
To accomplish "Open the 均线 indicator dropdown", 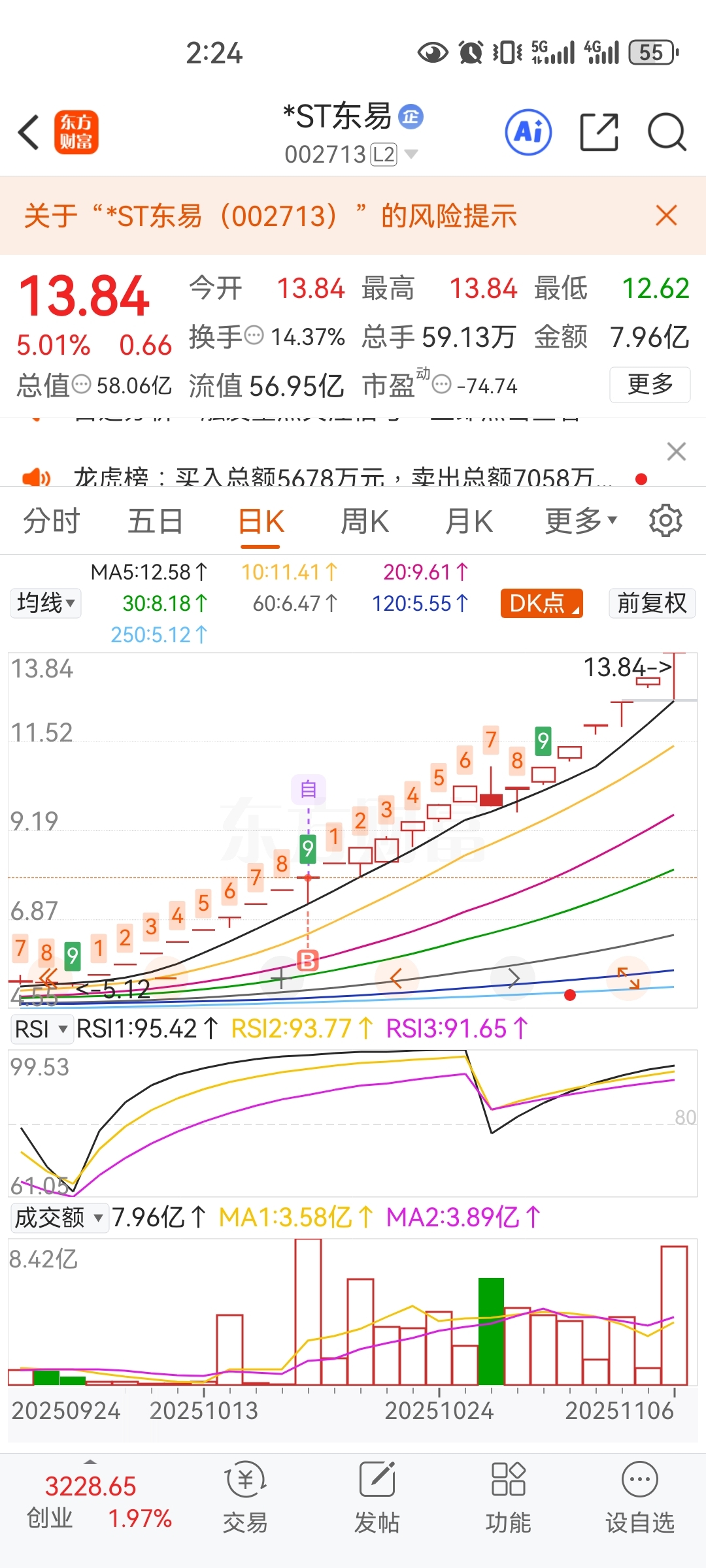I will pos(46,602).
